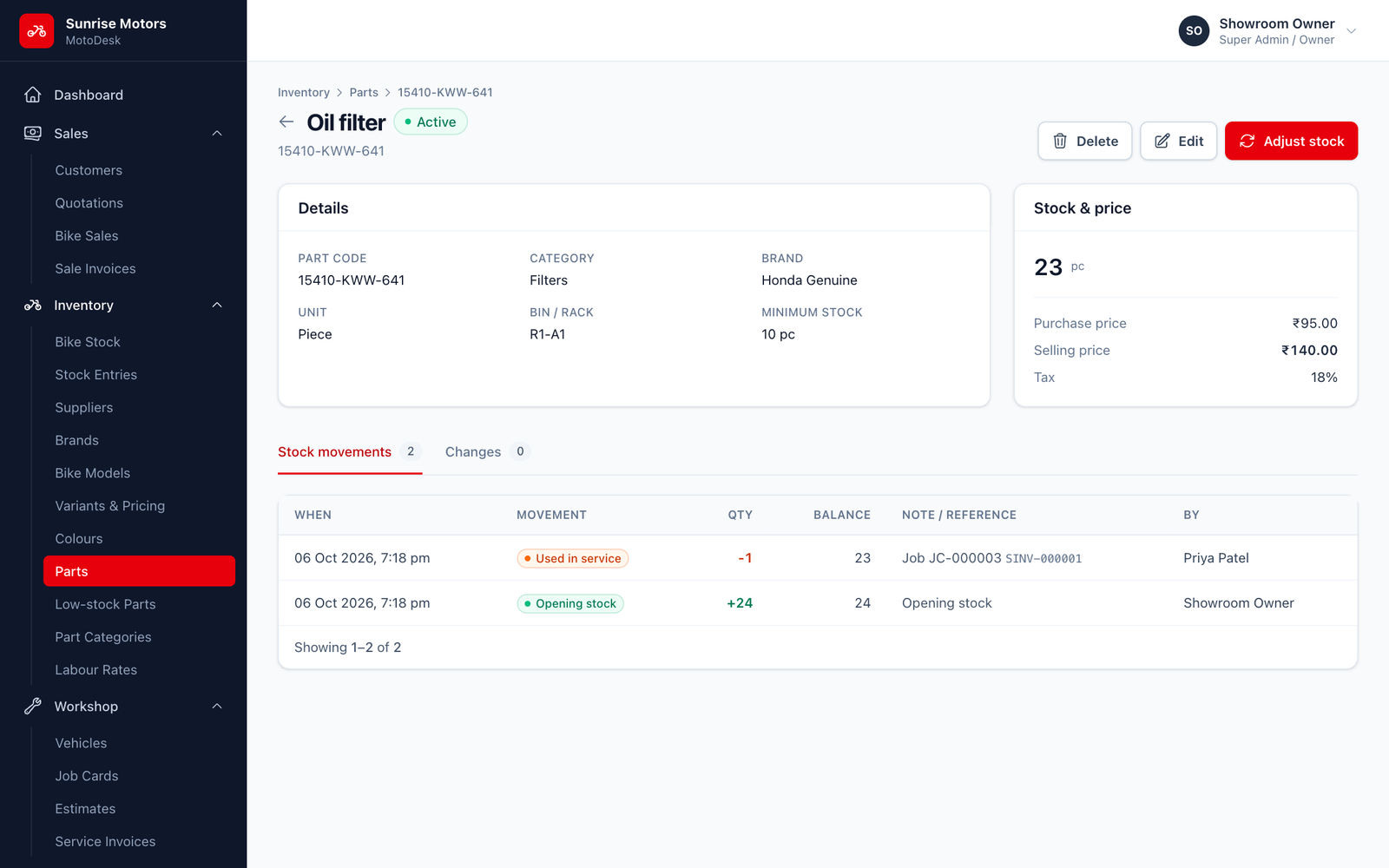This screenshot has height=868, width=1389.
Task: Click the Sunrise Motors motorcycle logo
Action: [36, 31]
